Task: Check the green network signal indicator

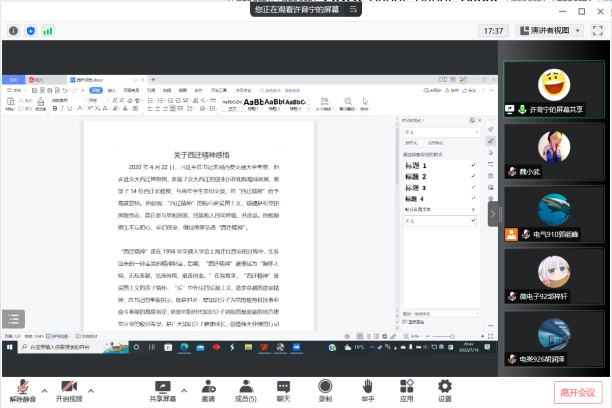Action: 48,31
